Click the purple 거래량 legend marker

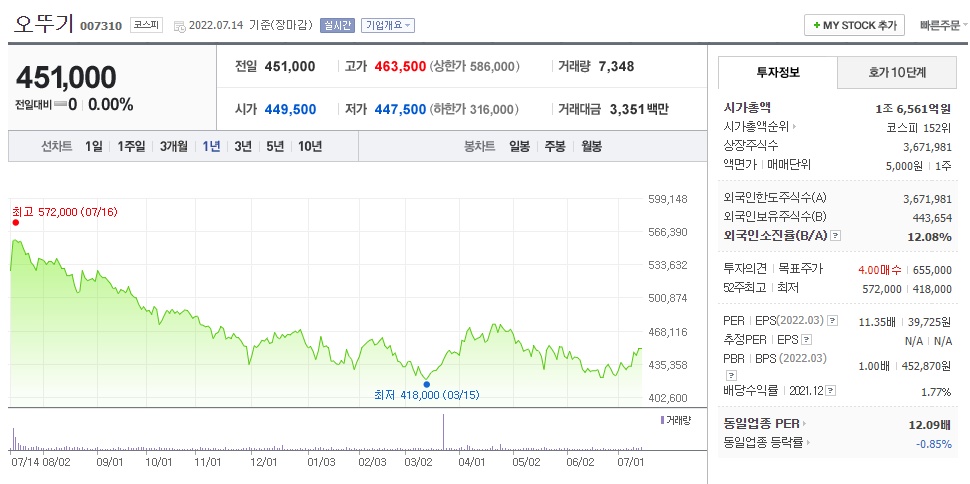point(663,420)
